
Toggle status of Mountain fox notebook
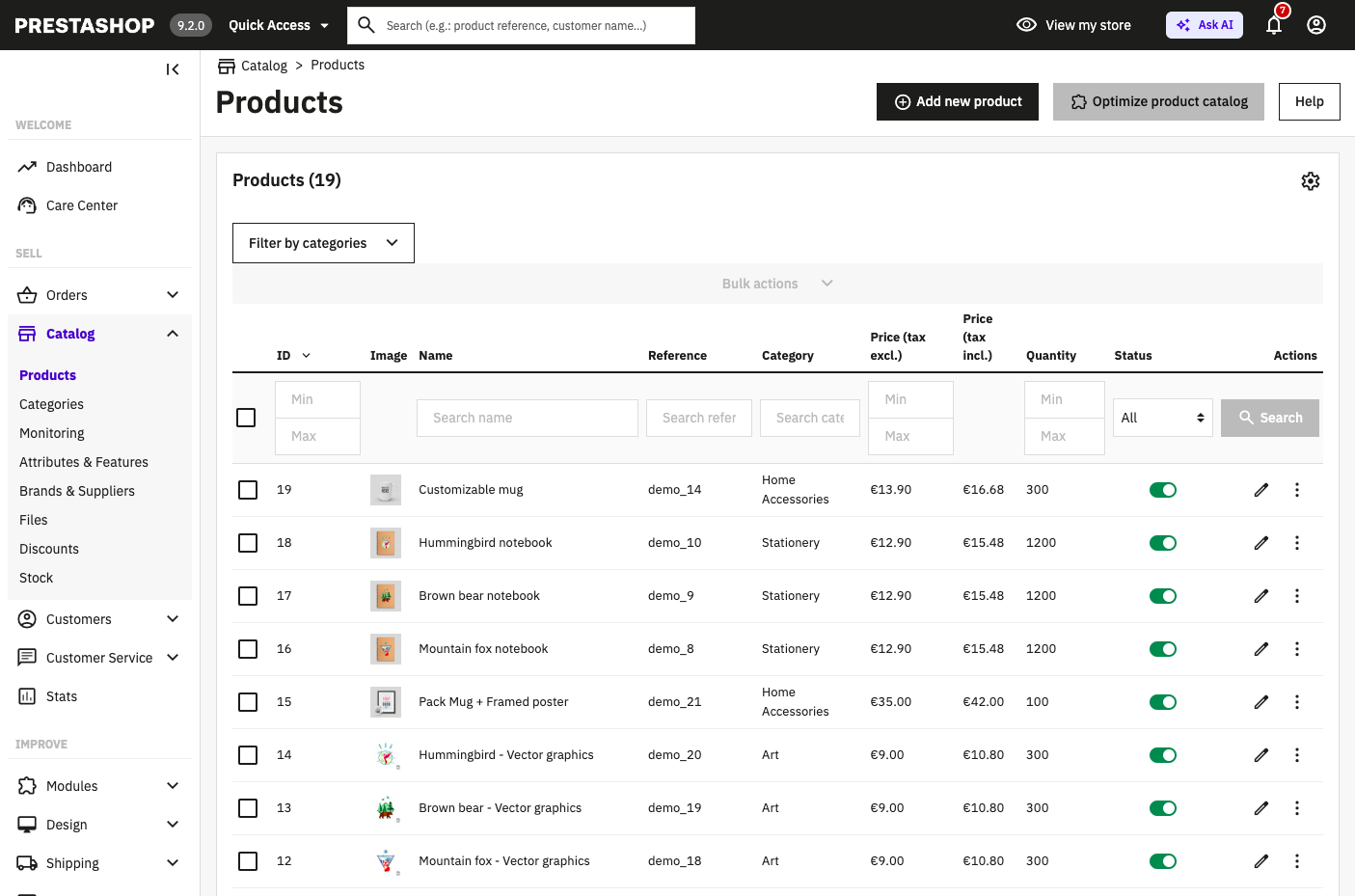pos(1163,649)
